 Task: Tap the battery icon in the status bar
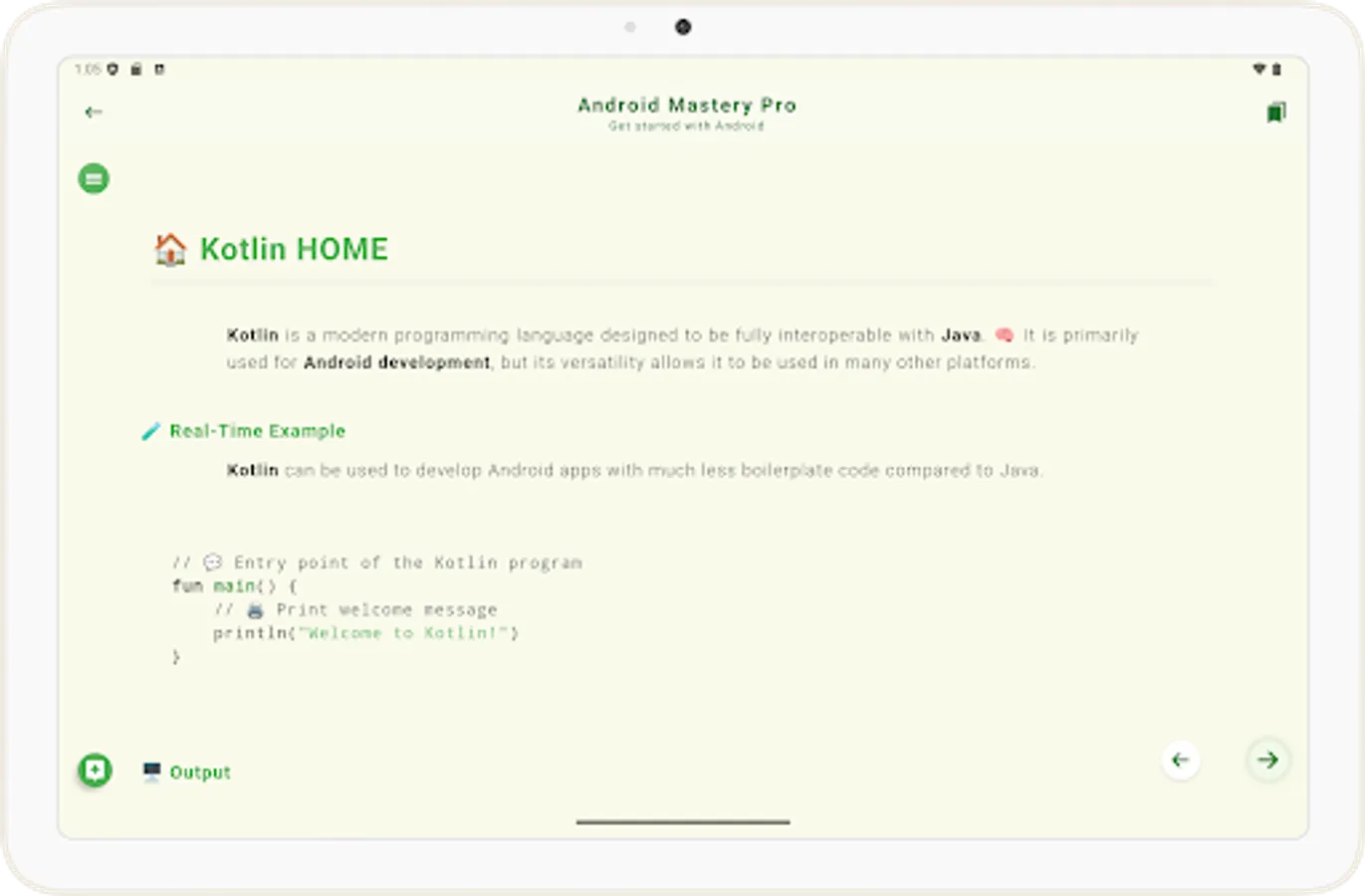coord(1277,70)
